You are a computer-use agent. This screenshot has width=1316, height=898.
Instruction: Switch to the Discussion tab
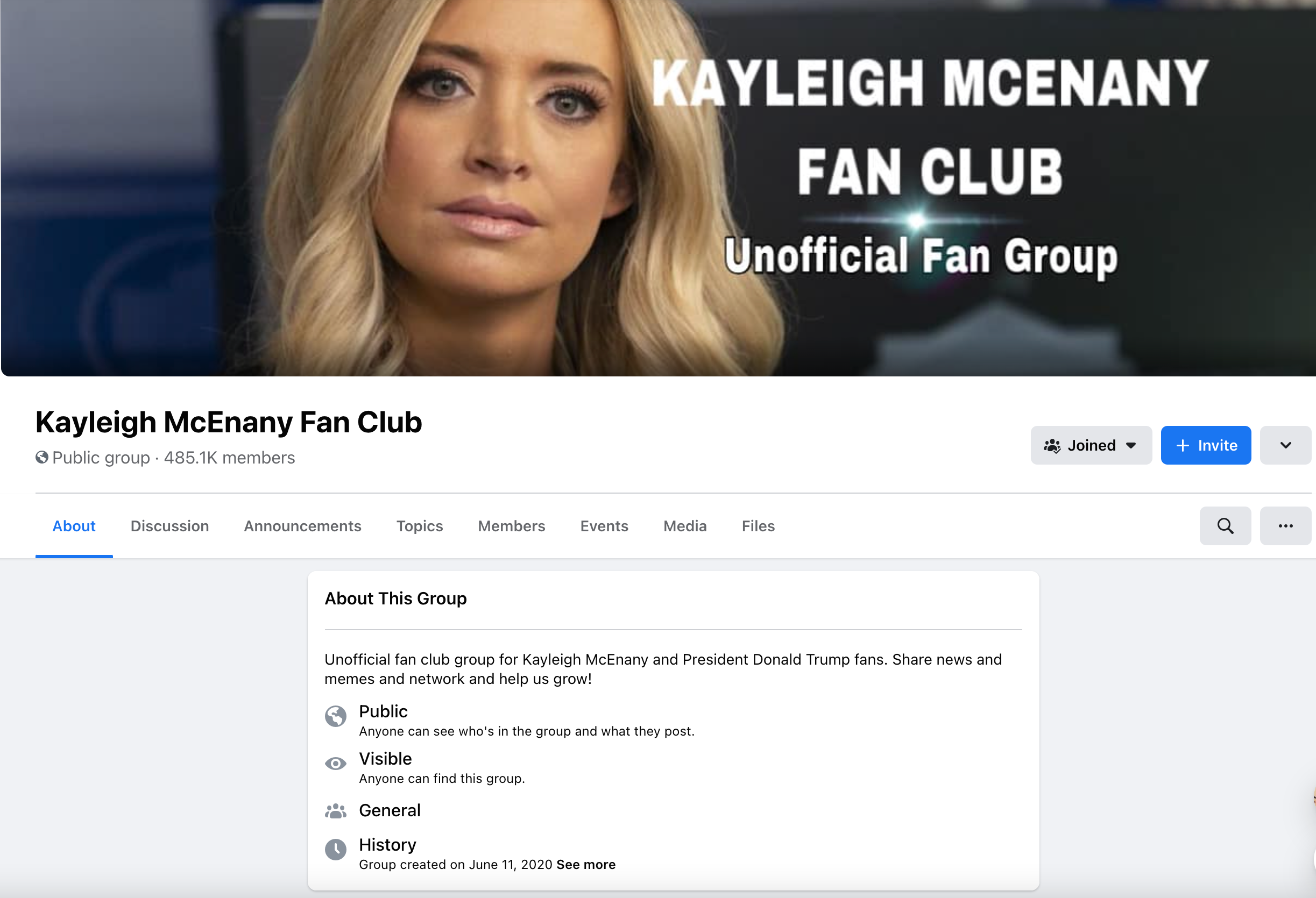click(169, 526)
